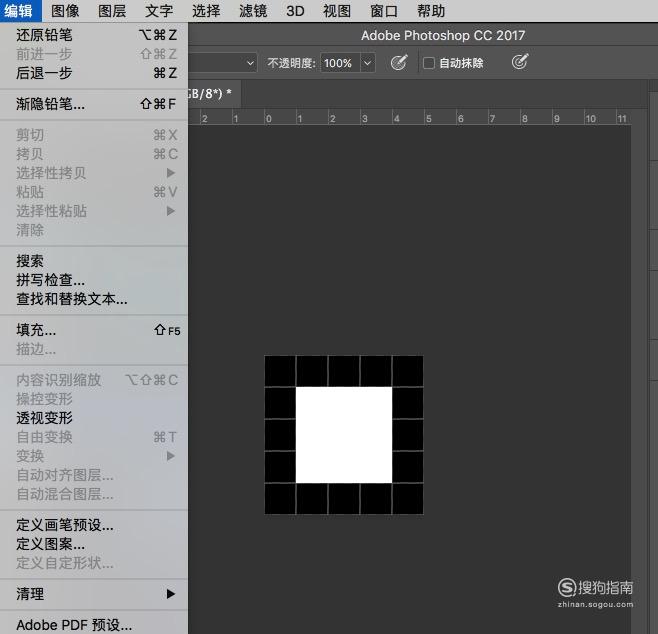658x634 pixels.
Task: Open the 窗口 menu
Action: point(384,11)
